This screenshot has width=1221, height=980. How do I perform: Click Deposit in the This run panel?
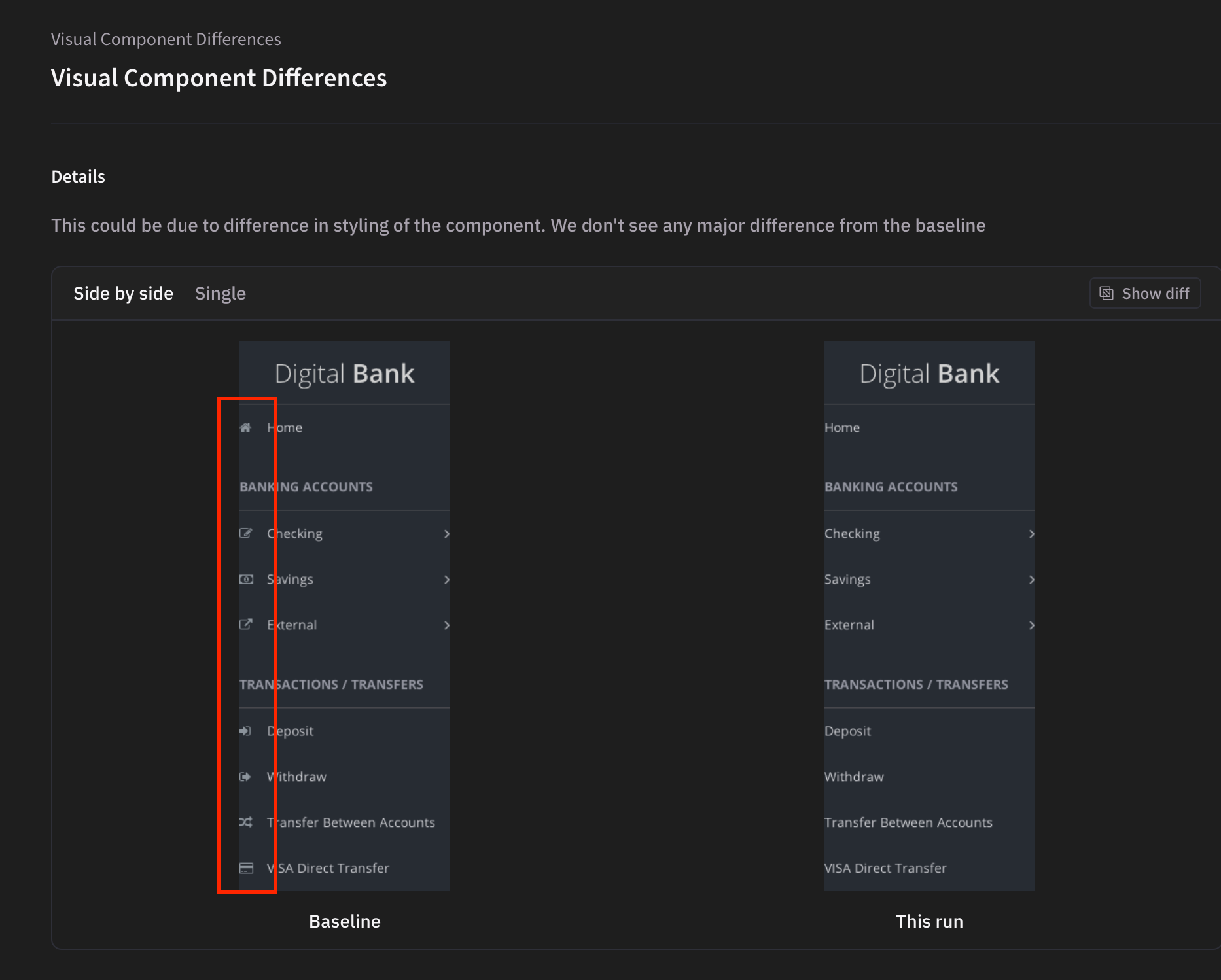pyautogui.click(x=847, y=731)
